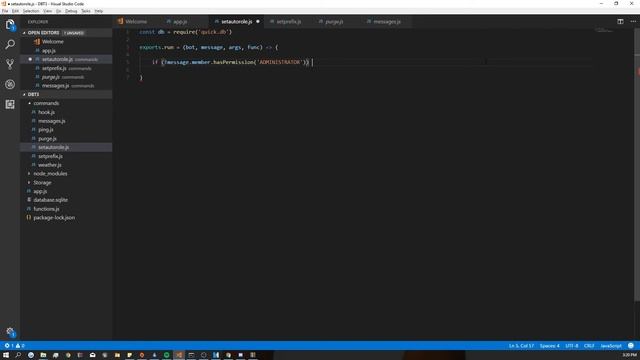Switch to the Welcome tab
The height and width of the screenshot is (360, 640).
tap(136, 21)
